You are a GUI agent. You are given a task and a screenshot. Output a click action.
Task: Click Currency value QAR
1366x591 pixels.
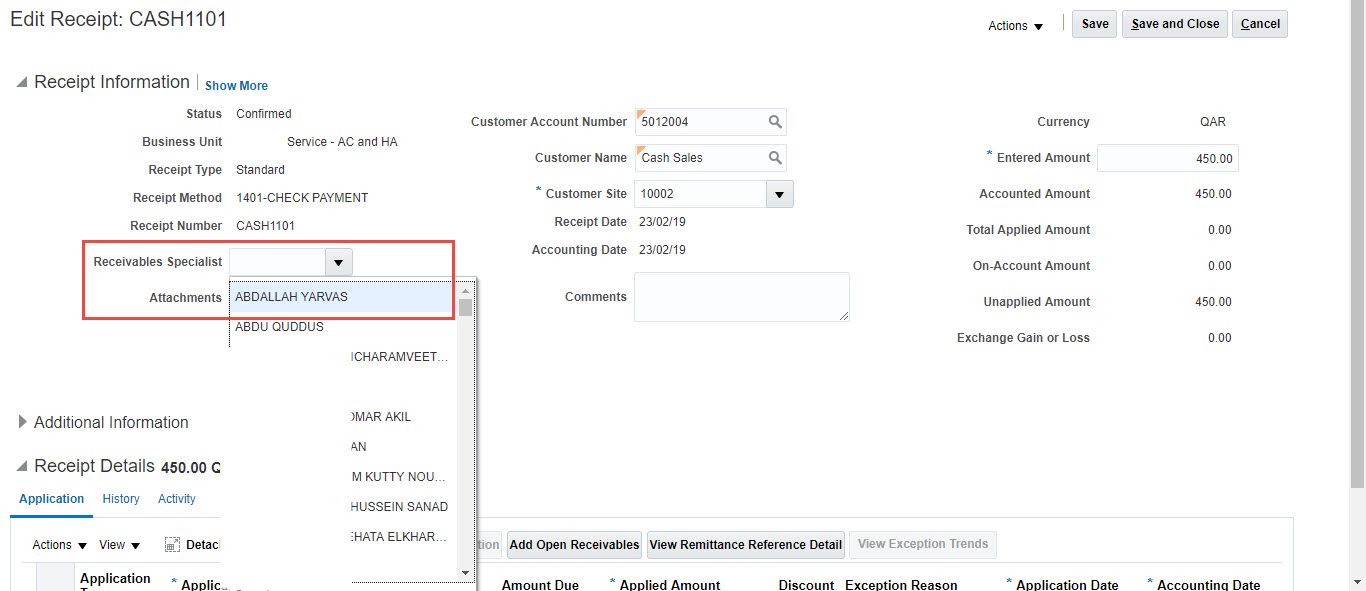1213,122
